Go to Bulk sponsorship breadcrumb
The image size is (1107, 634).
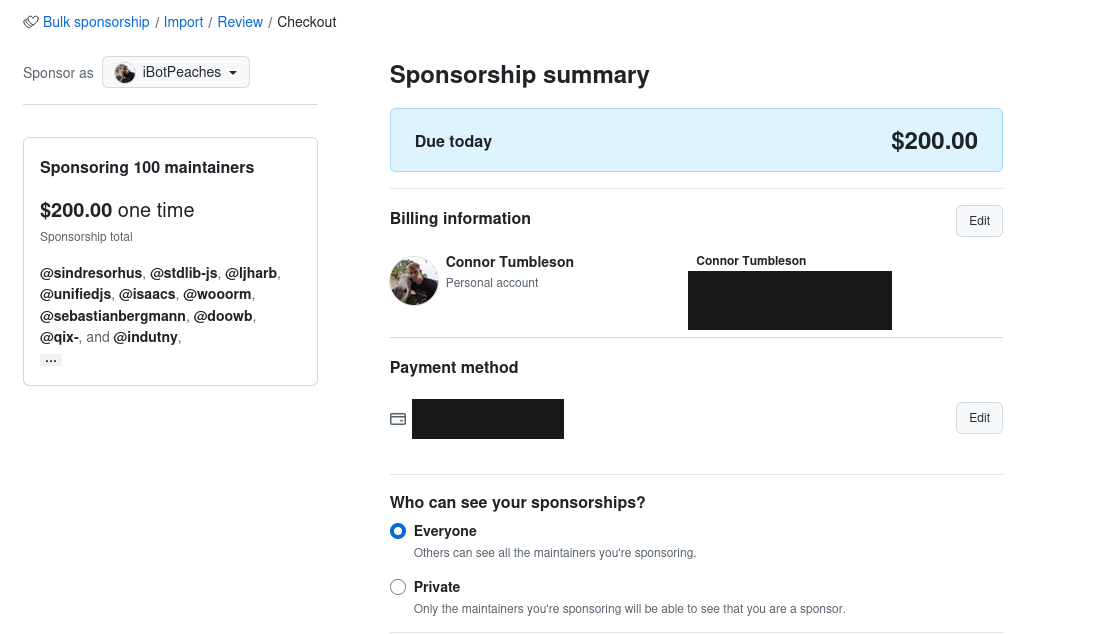[96, 22]
